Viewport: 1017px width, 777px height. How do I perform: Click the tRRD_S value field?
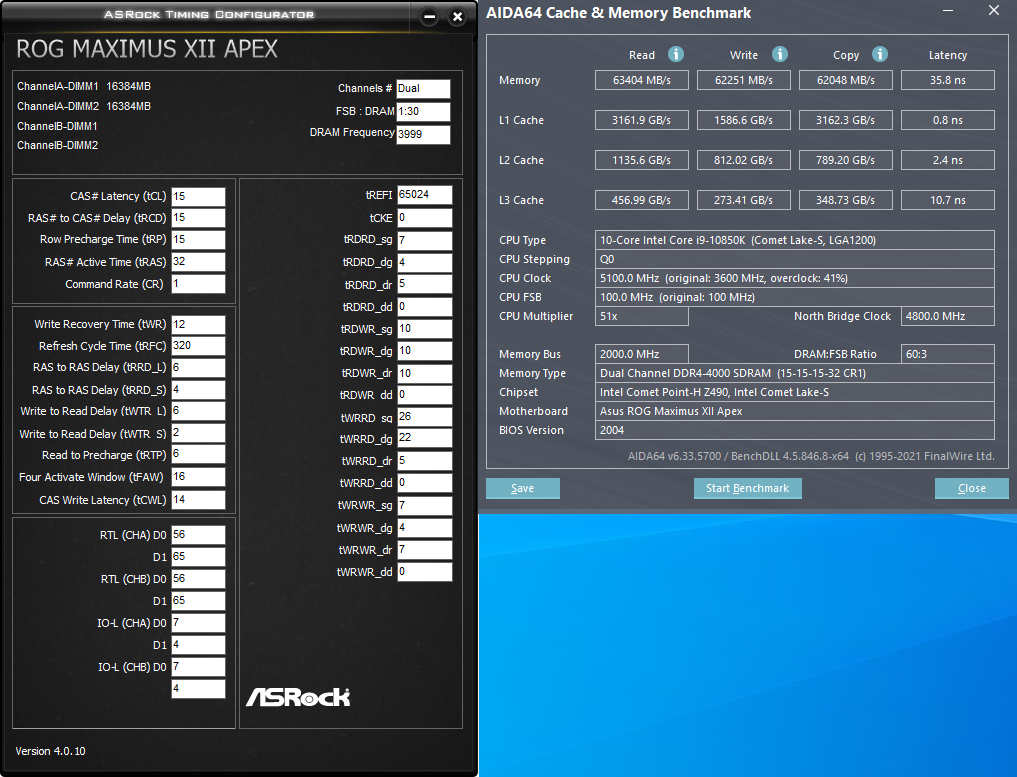pos(198,390)
